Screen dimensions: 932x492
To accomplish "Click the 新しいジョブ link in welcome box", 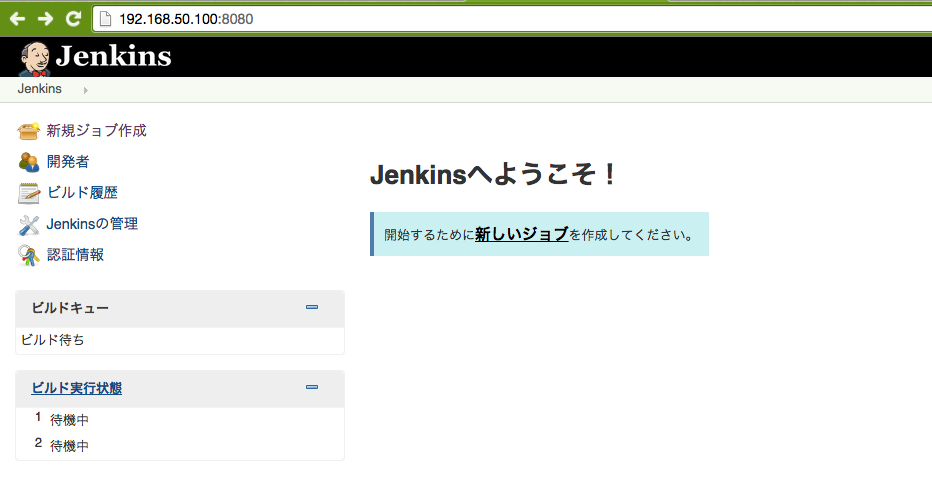I will (x=521, y=234).
